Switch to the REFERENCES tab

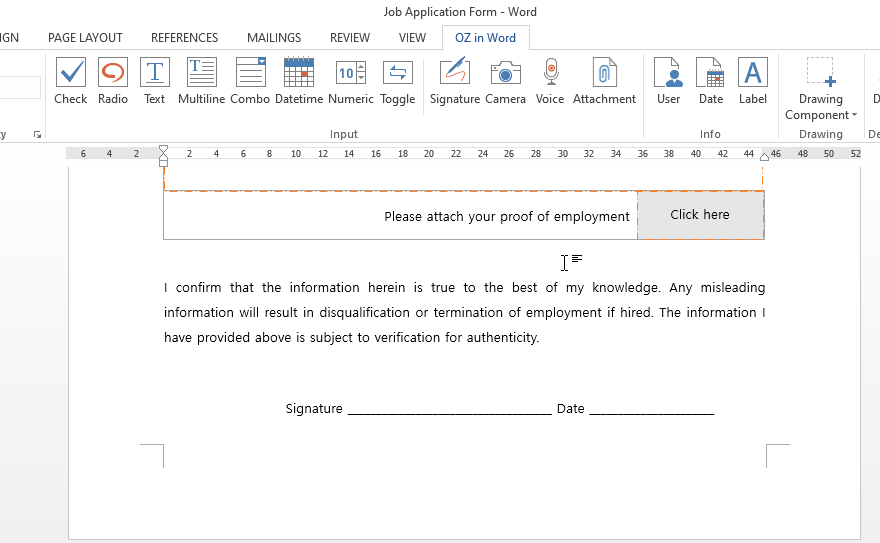coord(185,38)
